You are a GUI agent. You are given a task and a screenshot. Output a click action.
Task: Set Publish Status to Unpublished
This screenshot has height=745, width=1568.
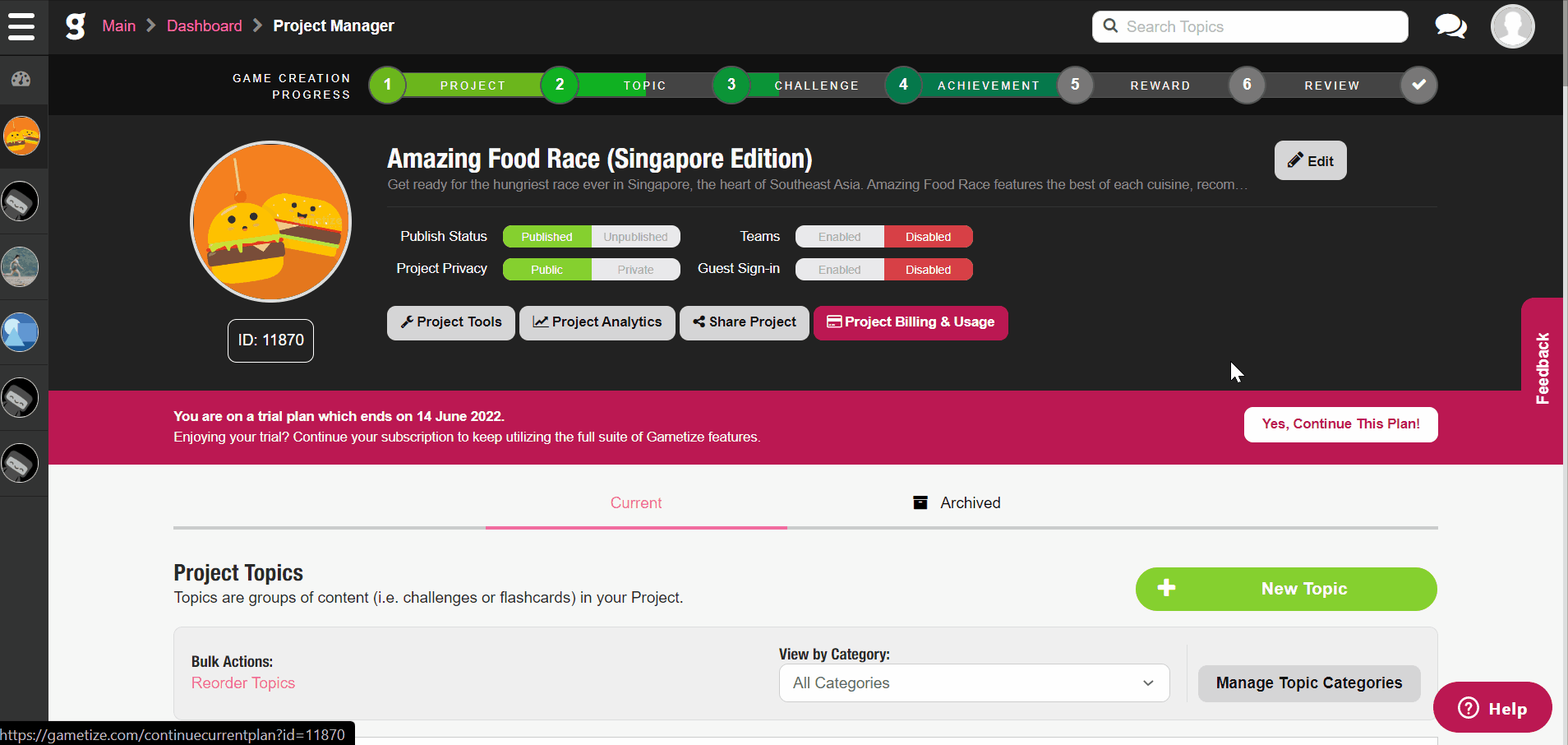coord(636,237)
